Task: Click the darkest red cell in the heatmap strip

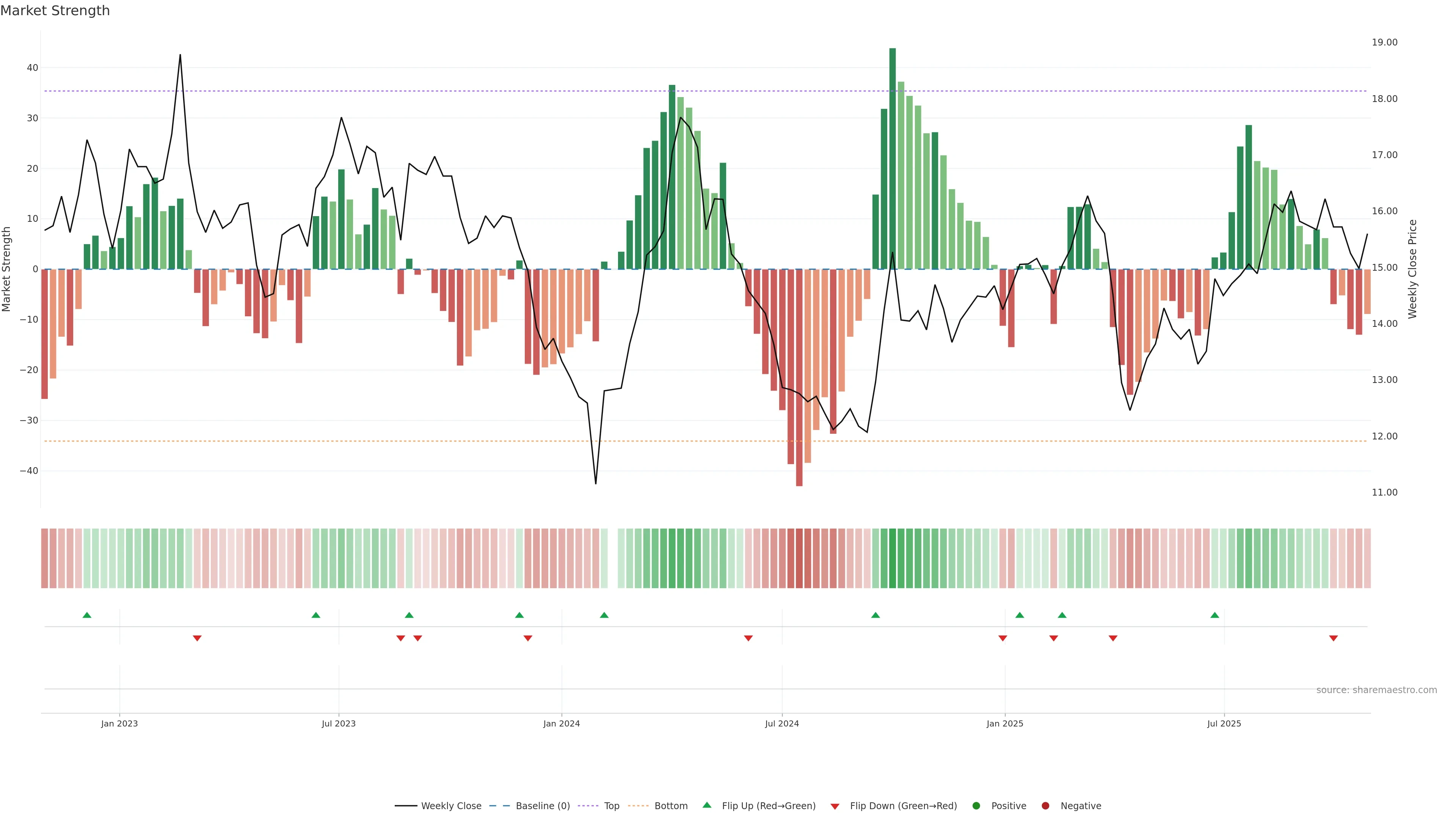Action: (799, 559)
